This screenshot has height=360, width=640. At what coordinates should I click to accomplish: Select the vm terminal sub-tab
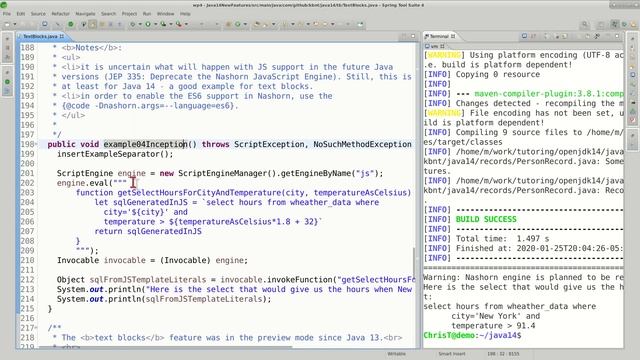click(434, 46)
